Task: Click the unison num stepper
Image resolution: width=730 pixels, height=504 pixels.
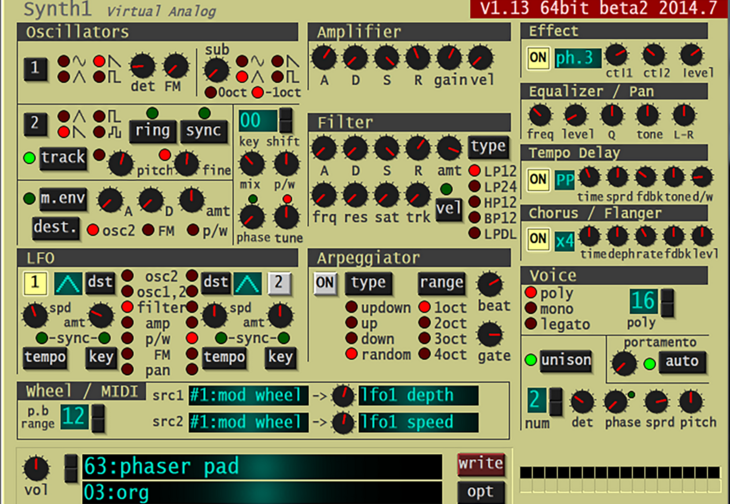Action: pyautogui.click(x=555, y=401)
